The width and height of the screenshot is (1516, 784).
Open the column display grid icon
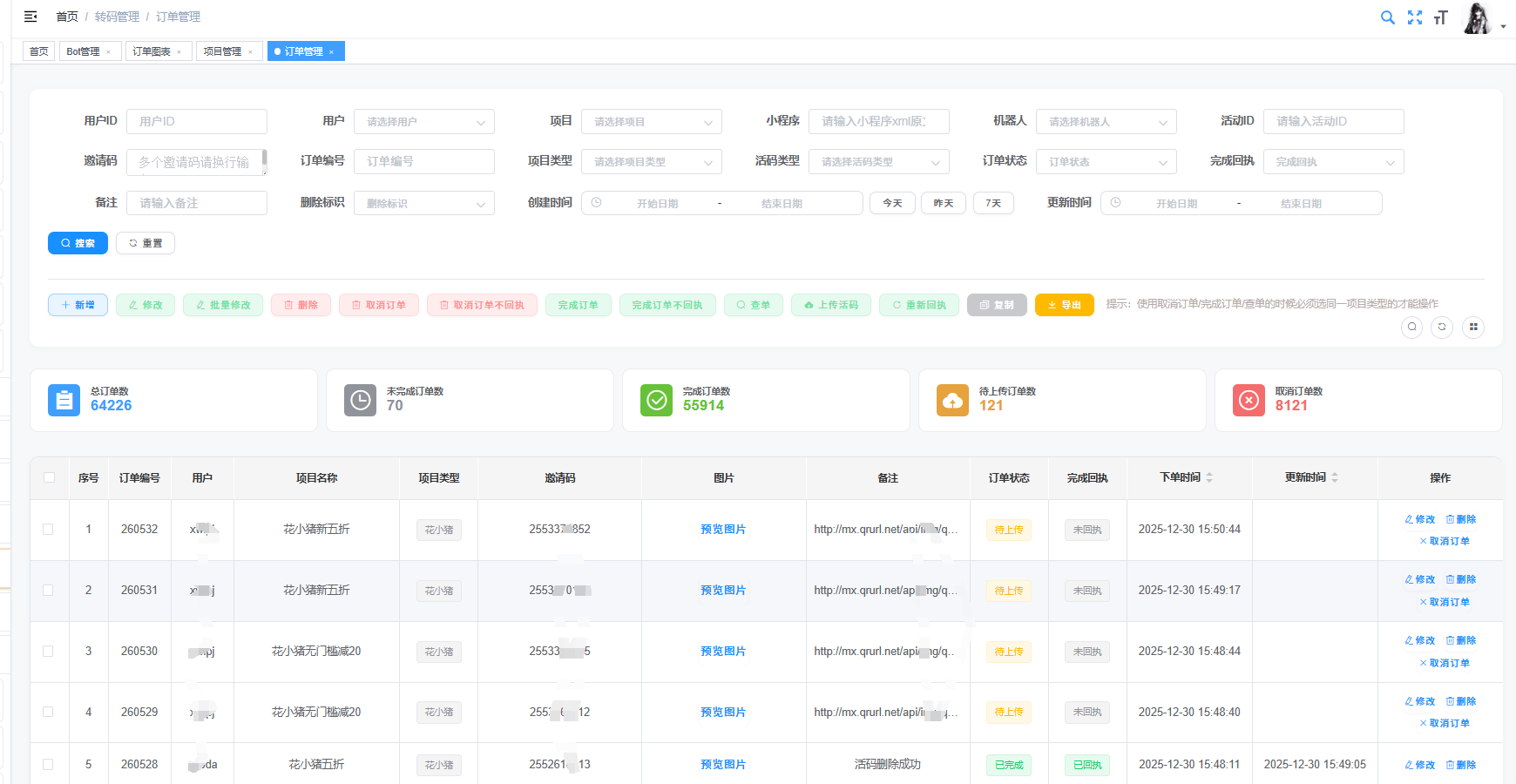point(1473,328)
